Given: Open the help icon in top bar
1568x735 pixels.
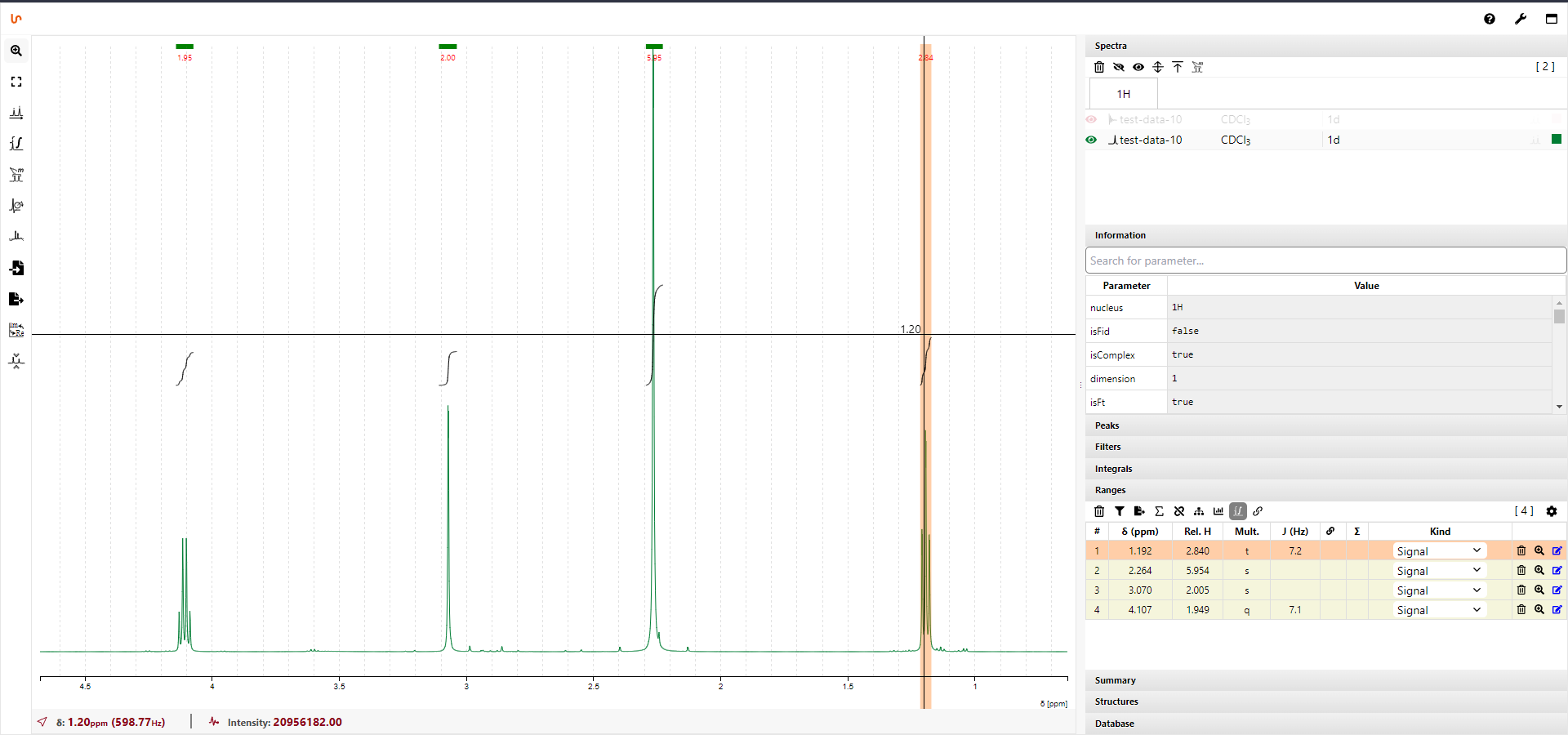Looking at the screenshot, I should click(1490, 19).
